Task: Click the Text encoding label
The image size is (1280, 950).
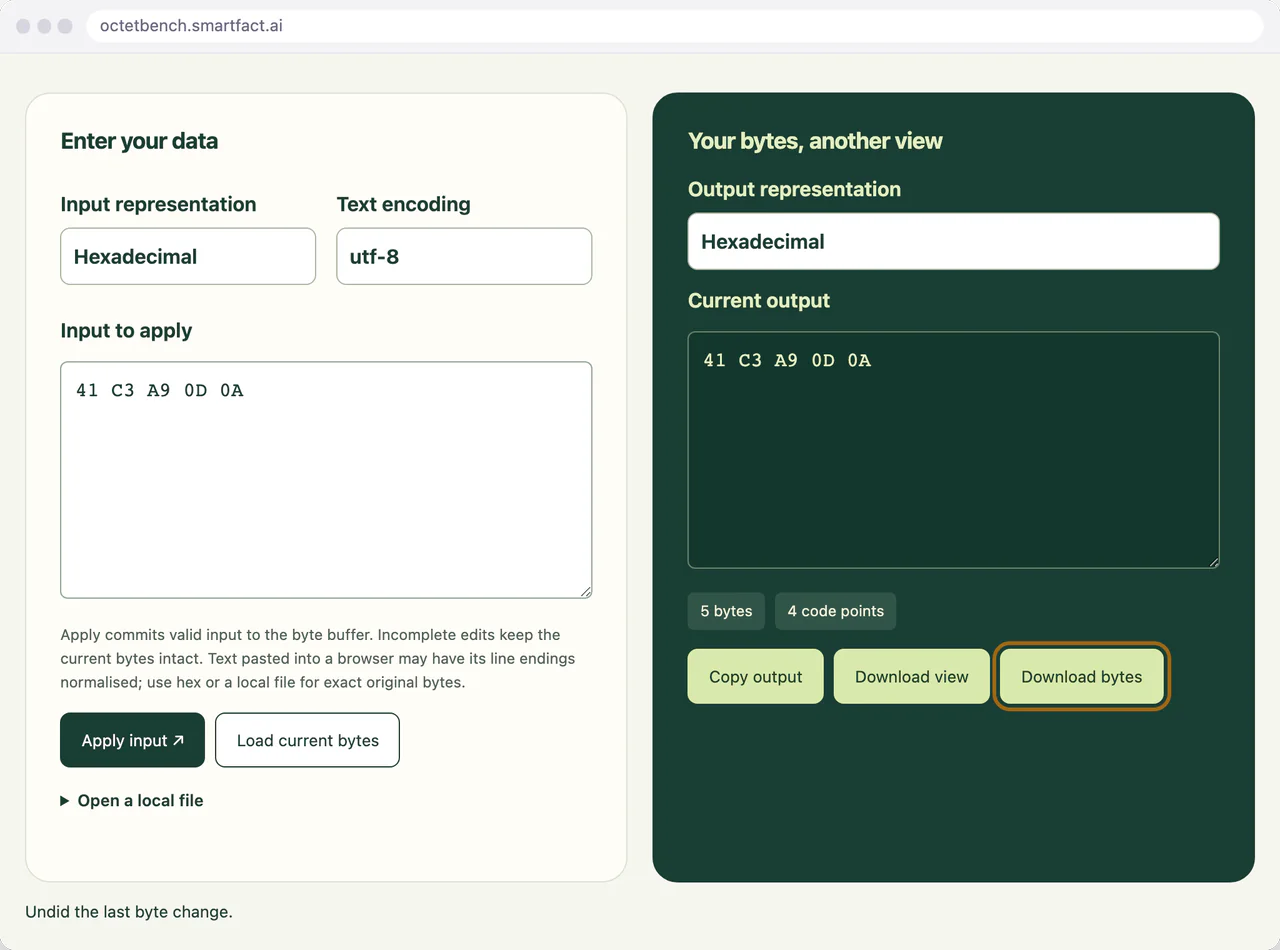Action: [x=403, y=204]
